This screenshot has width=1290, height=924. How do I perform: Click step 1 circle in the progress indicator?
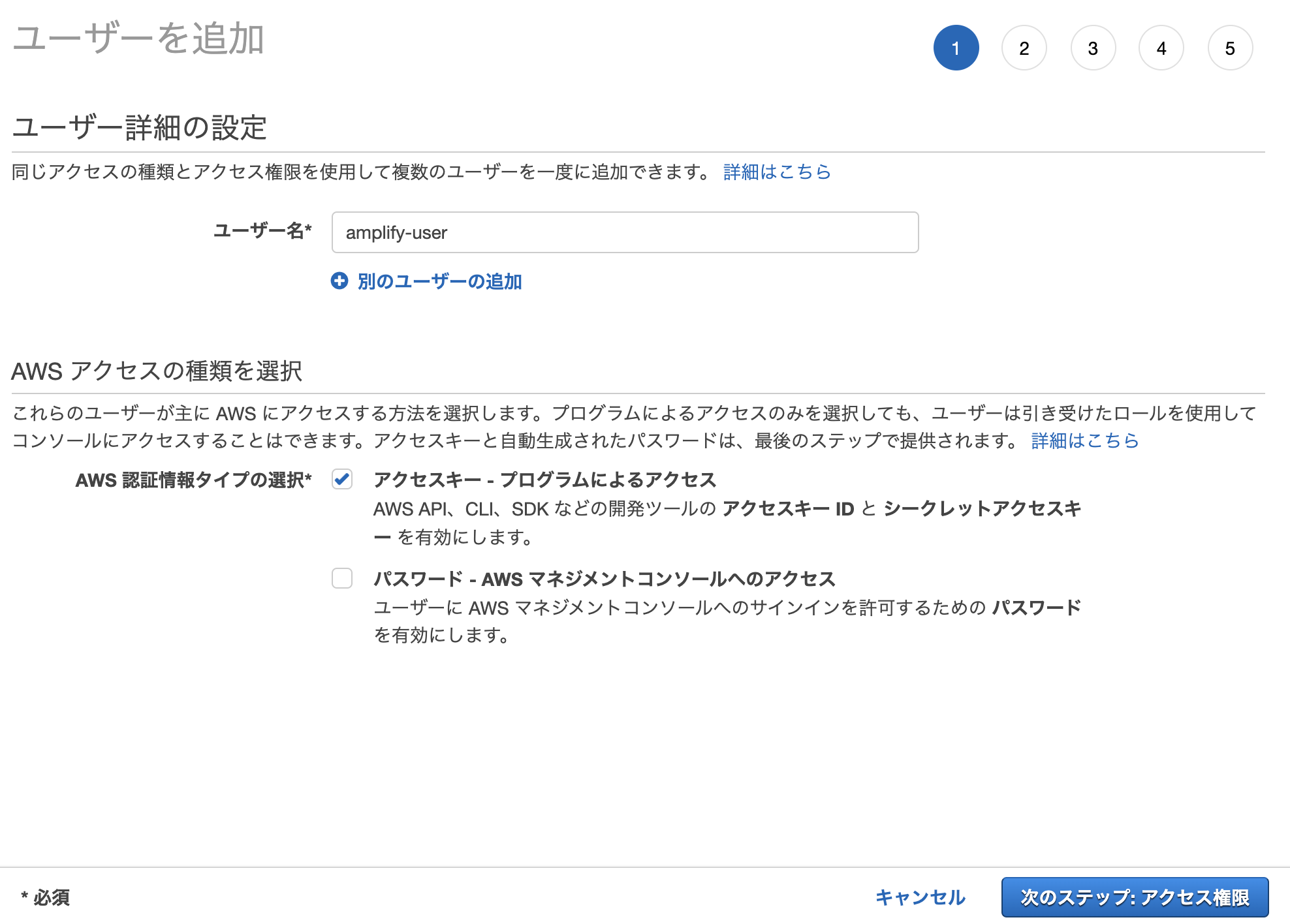[956, 48]
